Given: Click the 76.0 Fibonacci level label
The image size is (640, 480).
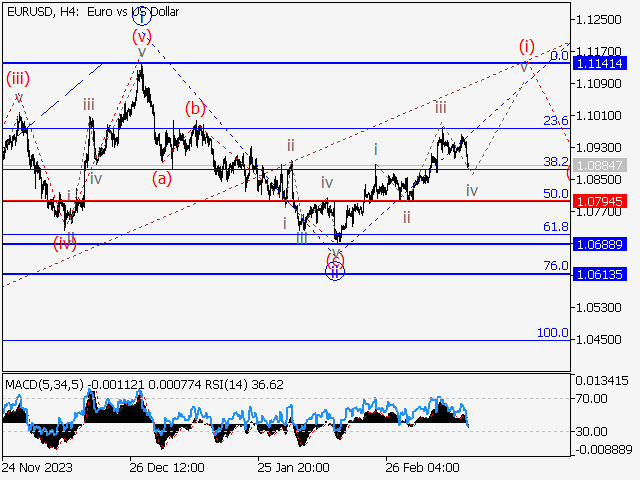Looking at the screenshot, I should click(x=556, y=266).
